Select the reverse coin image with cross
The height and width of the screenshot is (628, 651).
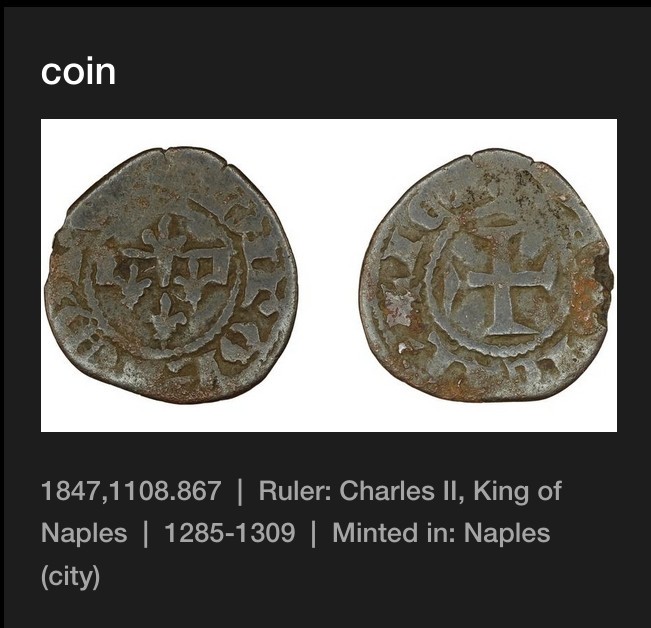pyautogui.click(x=487, y=276)
